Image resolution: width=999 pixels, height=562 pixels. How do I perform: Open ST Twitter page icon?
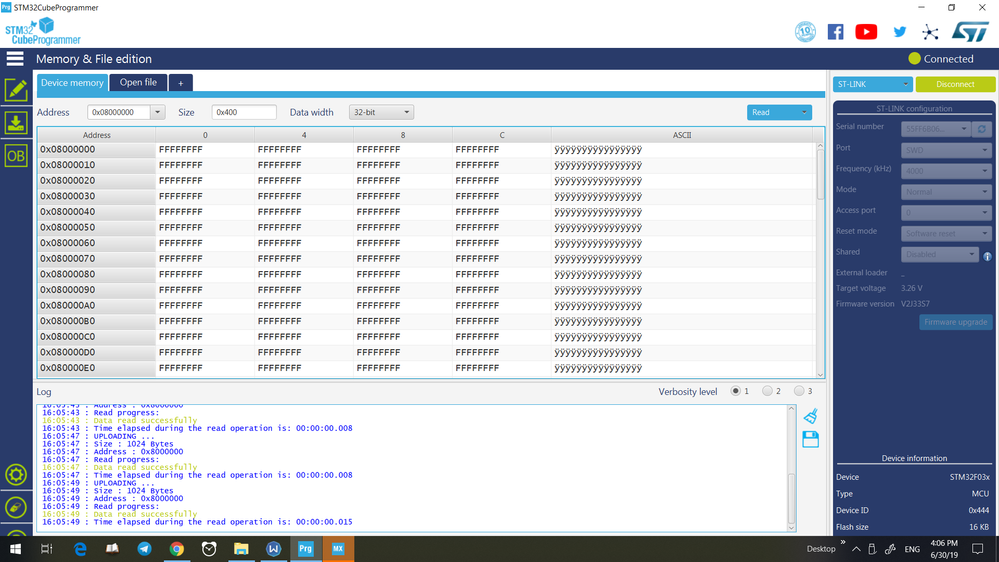click(x=900, y=32)
